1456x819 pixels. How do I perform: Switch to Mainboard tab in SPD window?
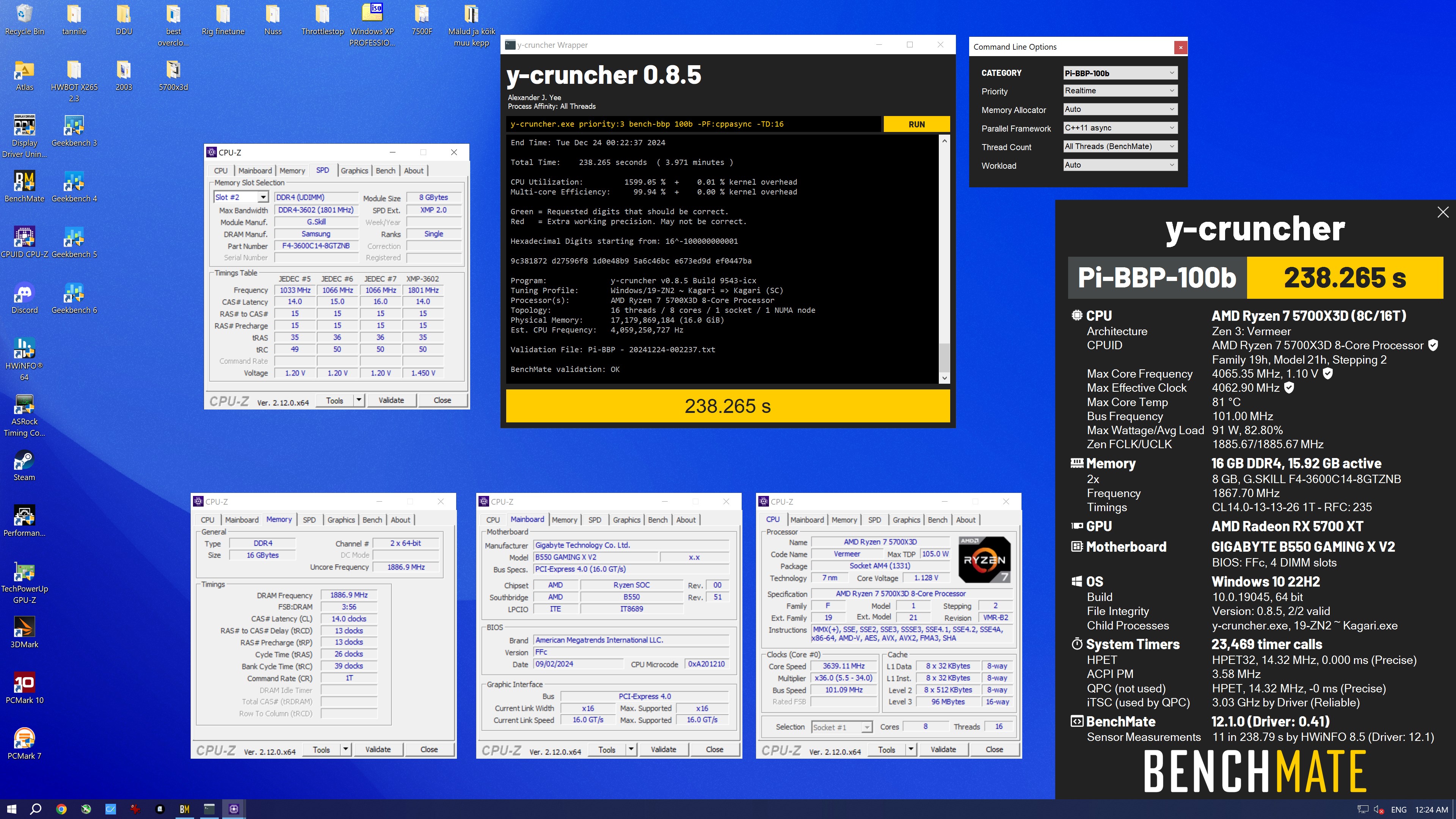255,171
